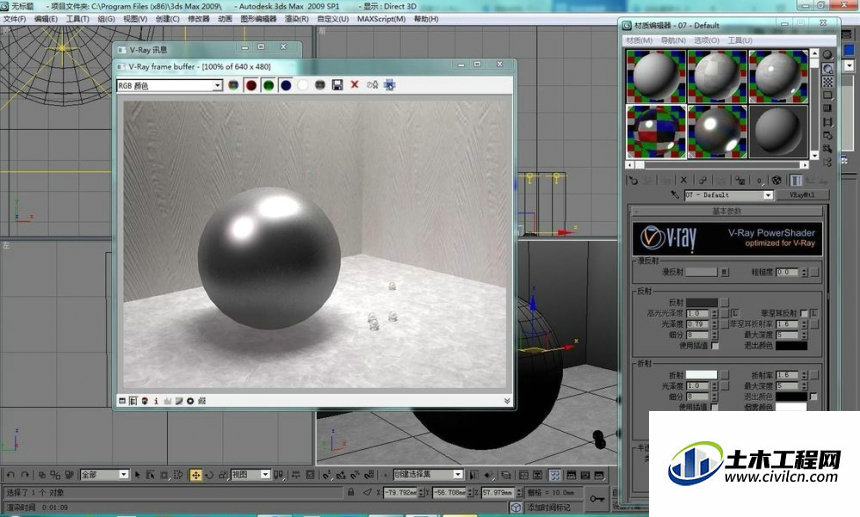Open 帮助(H) menu

point(426,19)
